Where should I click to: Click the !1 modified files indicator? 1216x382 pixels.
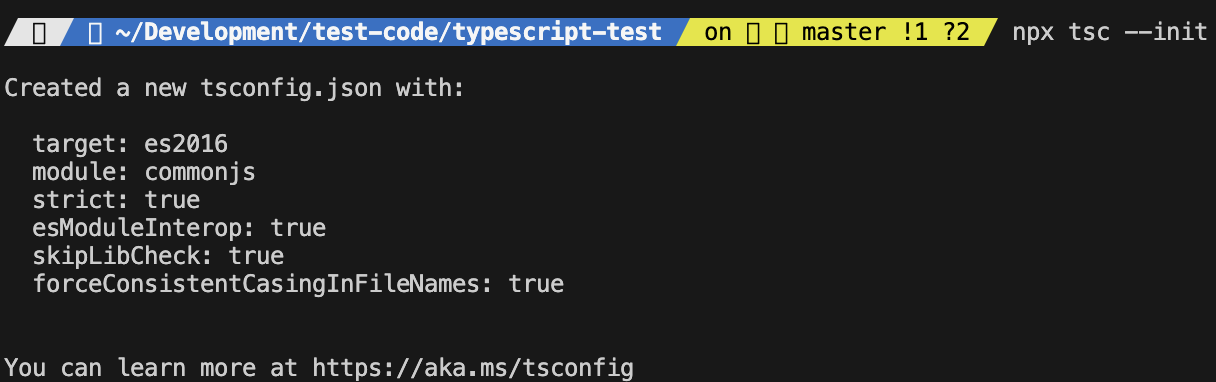coord(915,33)
